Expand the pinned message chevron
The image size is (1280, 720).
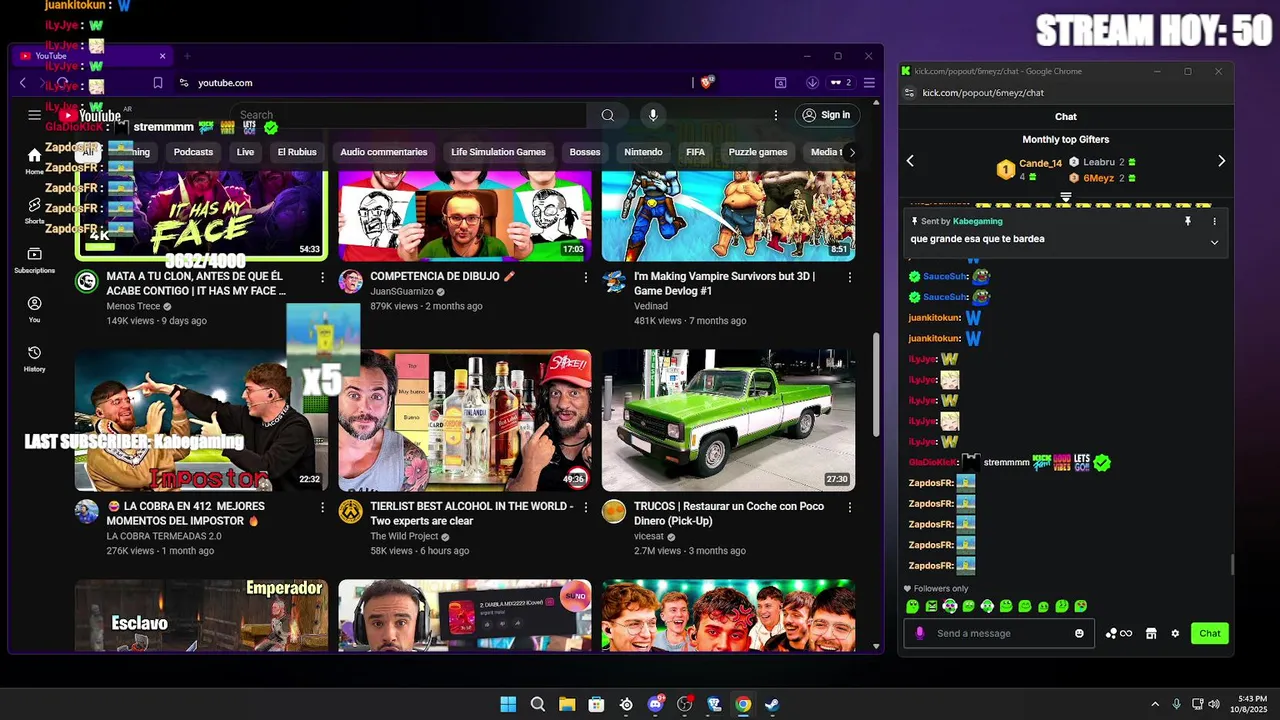click(x=1215, y=242)
